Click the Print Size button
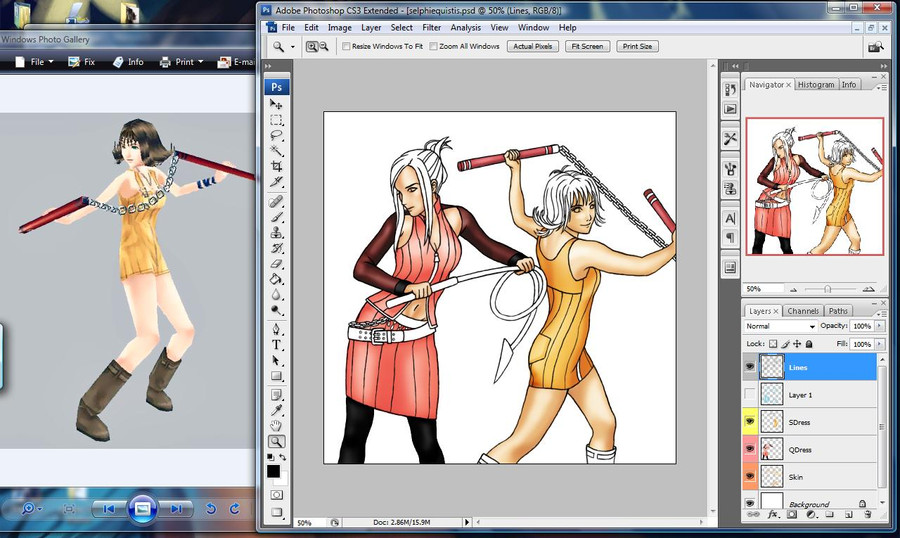 coord(637,47)
